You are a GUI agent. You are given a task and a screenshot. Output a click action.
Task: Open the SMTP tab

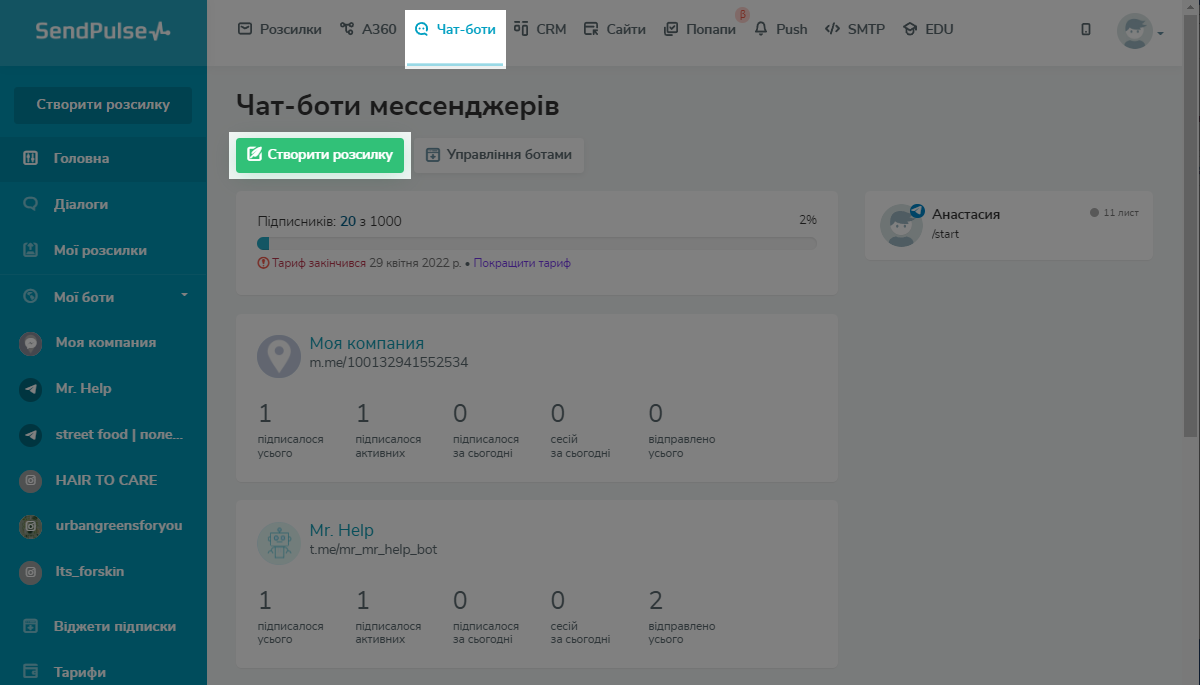pyautogui.click(x=855, y=29)
